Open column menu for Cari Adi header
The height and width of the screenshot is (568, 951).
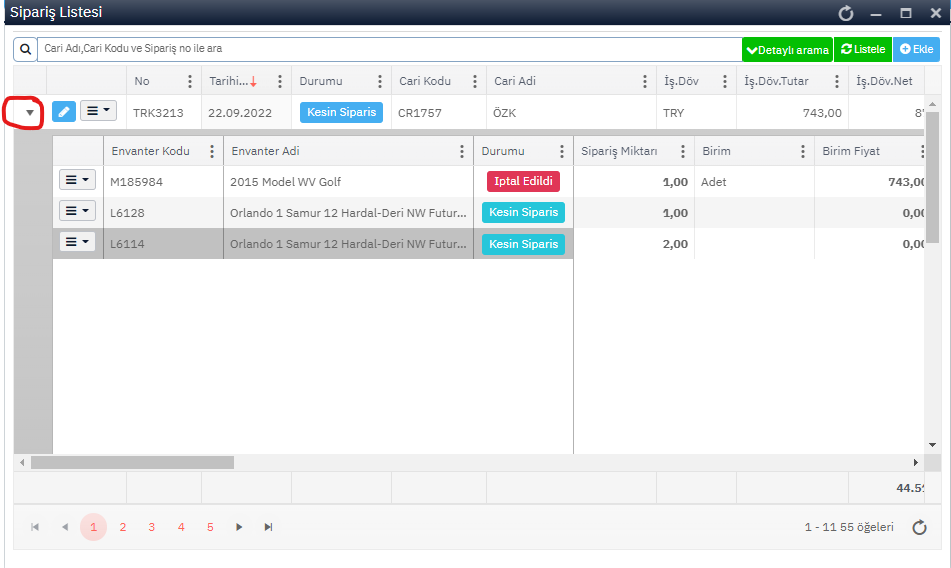point(646,81)
